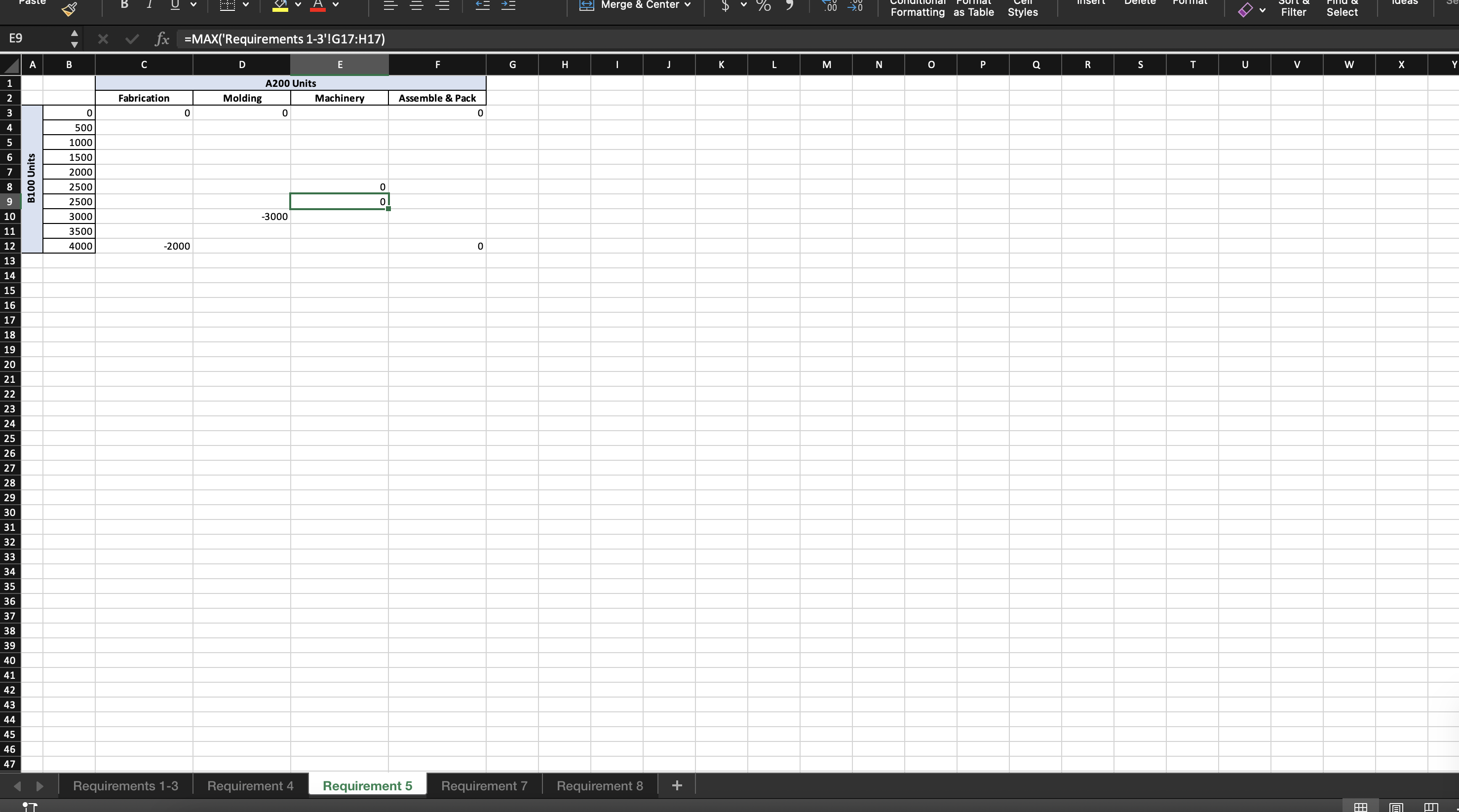1459x812 pixels.
Task: Center align the cell text
Action: pos(417,5)
